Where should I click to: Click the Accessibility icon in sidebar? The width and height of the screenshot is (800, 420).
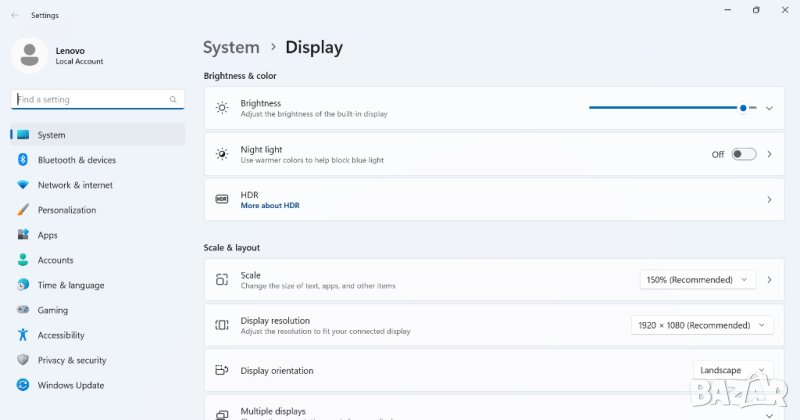[x=22, y=335]
